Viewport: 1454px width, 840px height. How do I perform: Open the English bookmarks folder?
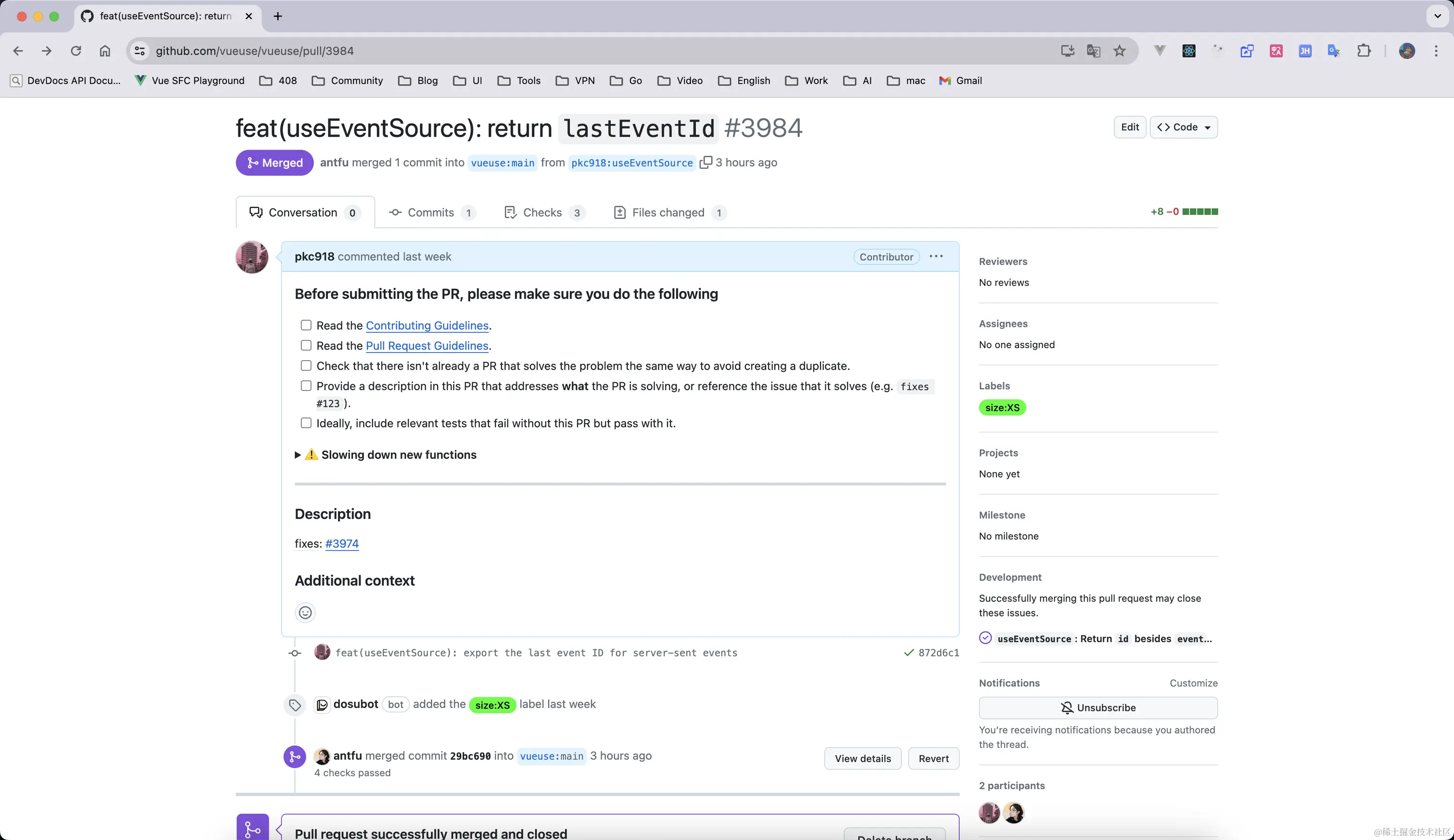[x=744, y=81]
